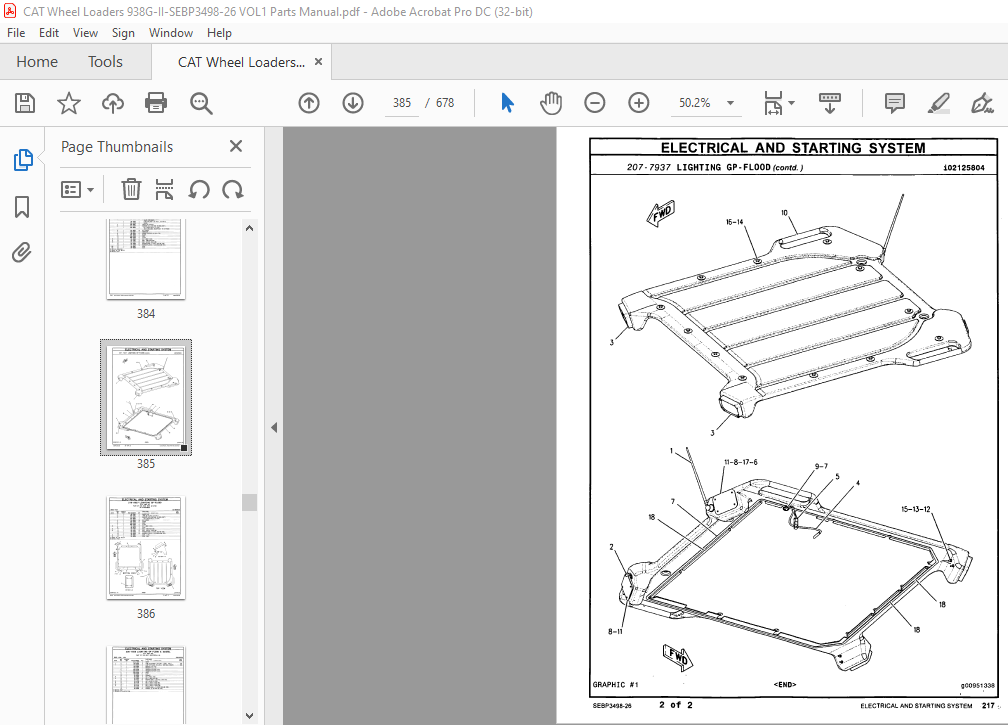Close the CAT Wheel Loaders tab
Viewport: 1008px width, 725px height.
[x=318, y=62]
